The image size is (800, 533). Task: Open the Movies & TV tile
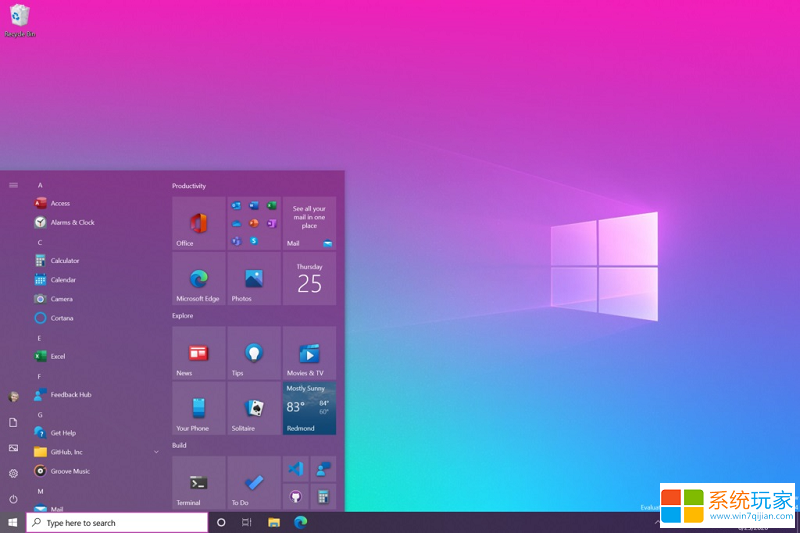(309, 353)
